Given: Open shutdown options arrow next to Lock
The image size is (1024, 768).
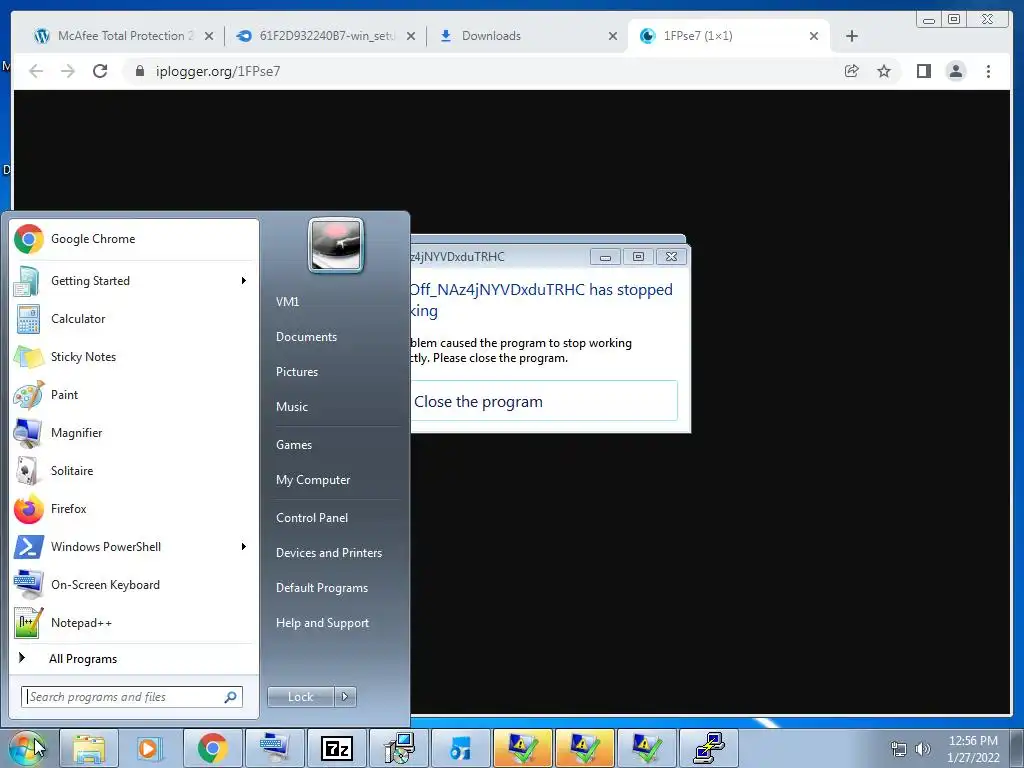Looking at the screenshot, I should click(345, 697).
